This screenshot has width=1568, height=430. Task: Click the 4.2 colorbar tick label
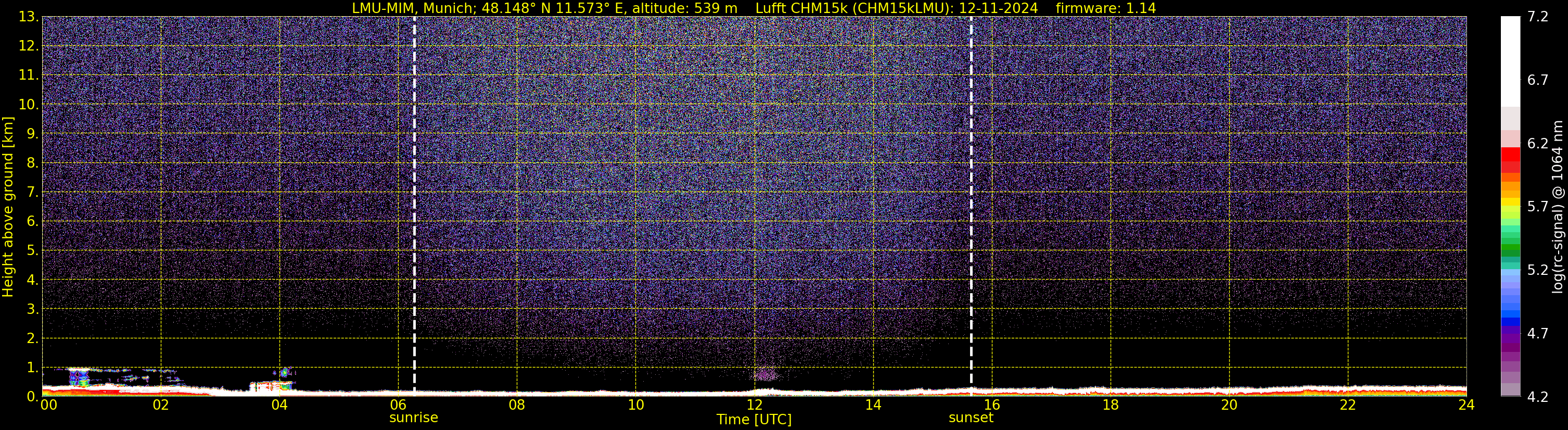coord(1538,397)
